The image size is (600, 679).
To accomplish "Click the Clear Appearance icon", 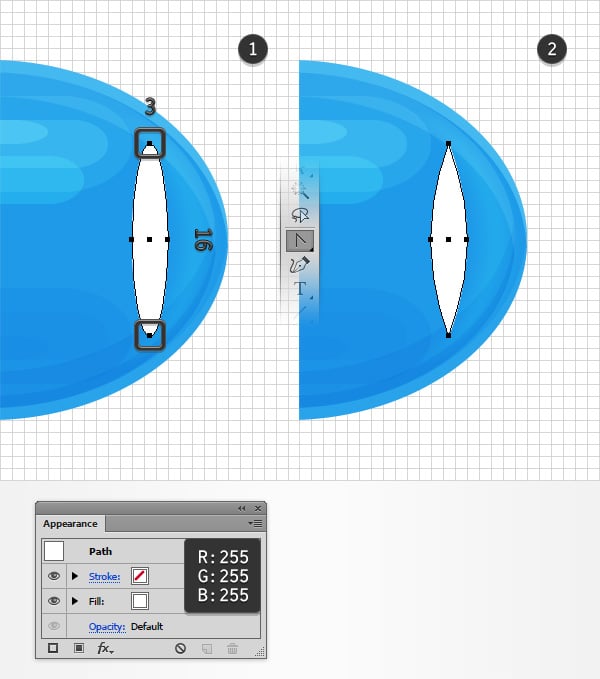I will [x=181, y=648].
